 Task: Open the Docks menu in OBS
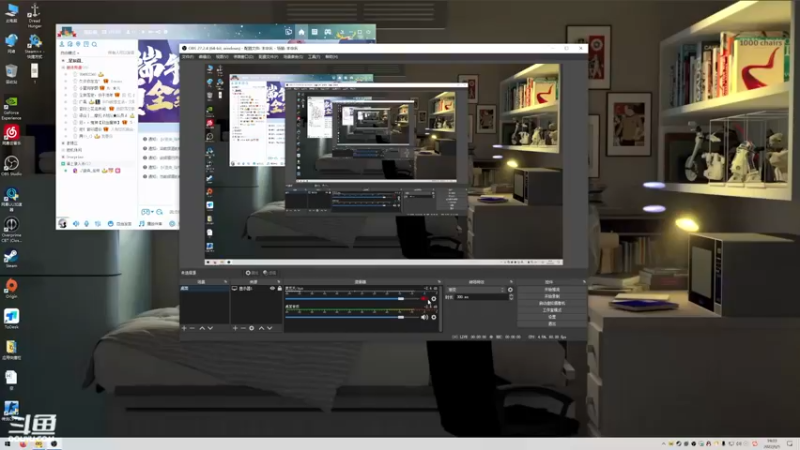243,57
